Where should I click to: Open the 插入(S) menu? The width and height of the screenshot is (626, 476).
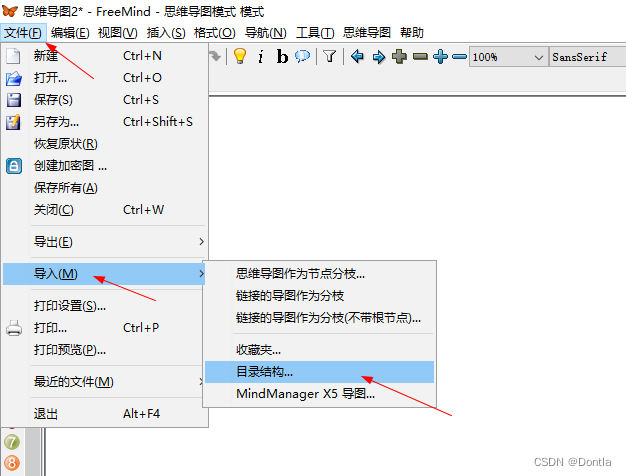(x=166, y=33)
